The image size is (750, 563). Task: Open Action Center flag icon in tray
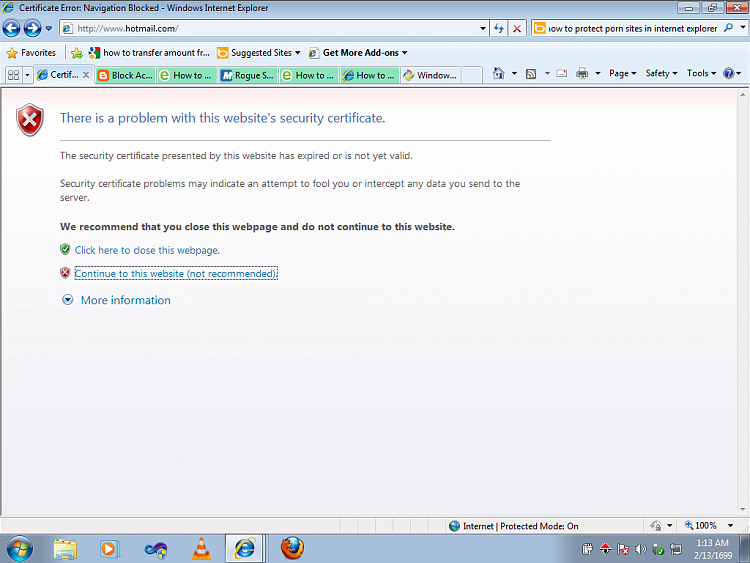coord(623,549)
